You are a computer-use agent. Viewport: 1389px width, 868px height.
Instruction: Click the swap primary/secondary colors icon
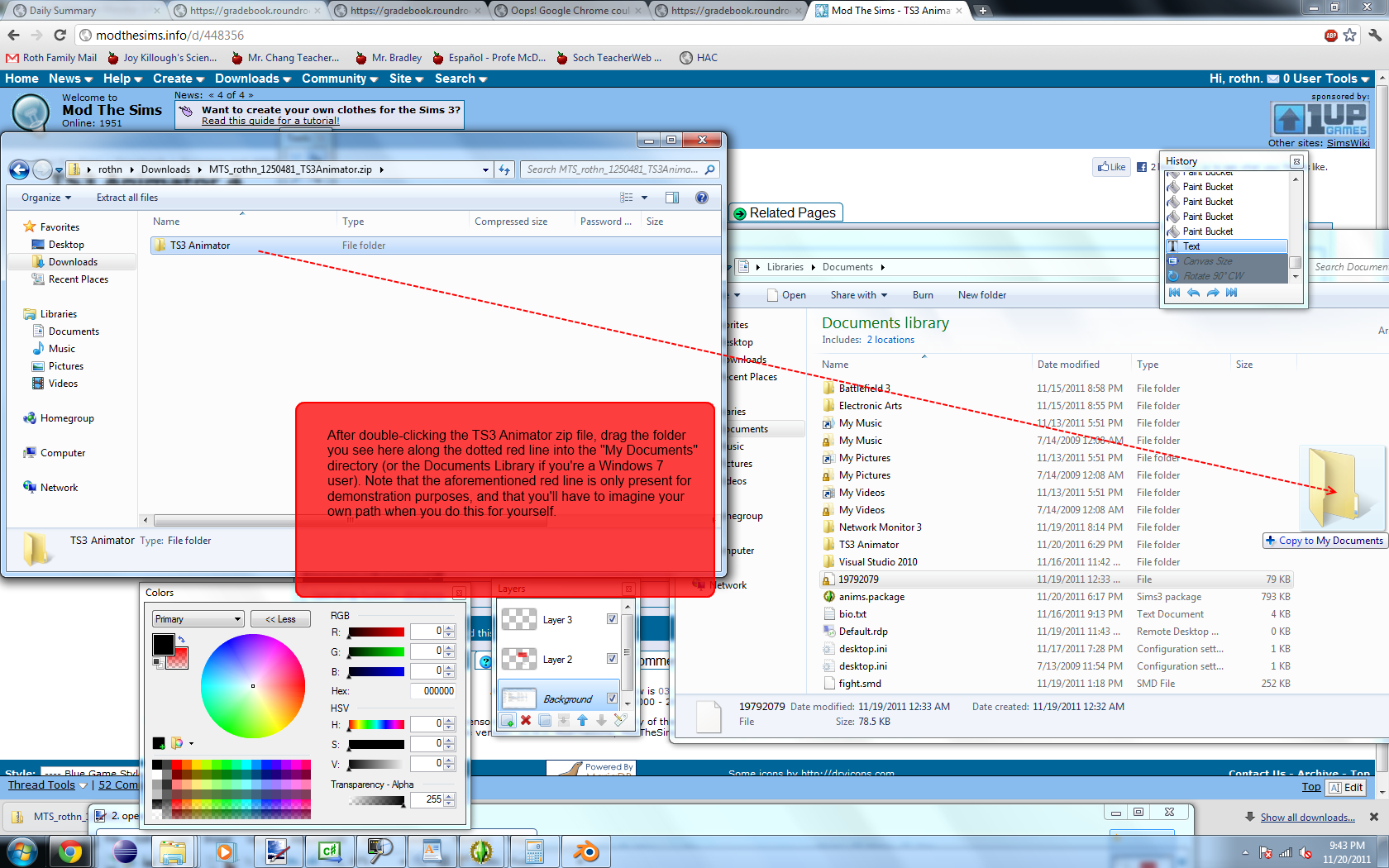(181, 639)
